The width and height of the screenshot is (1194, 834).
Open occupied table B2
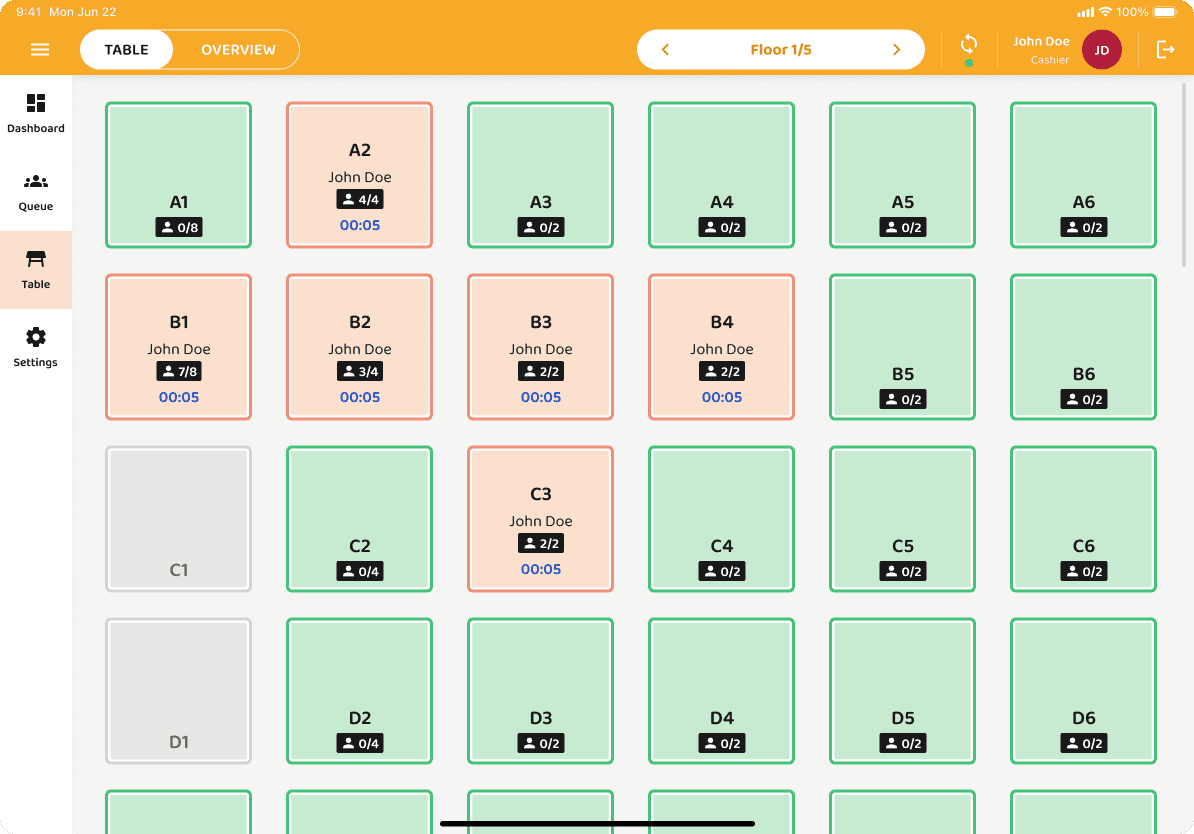click(359, 347)
